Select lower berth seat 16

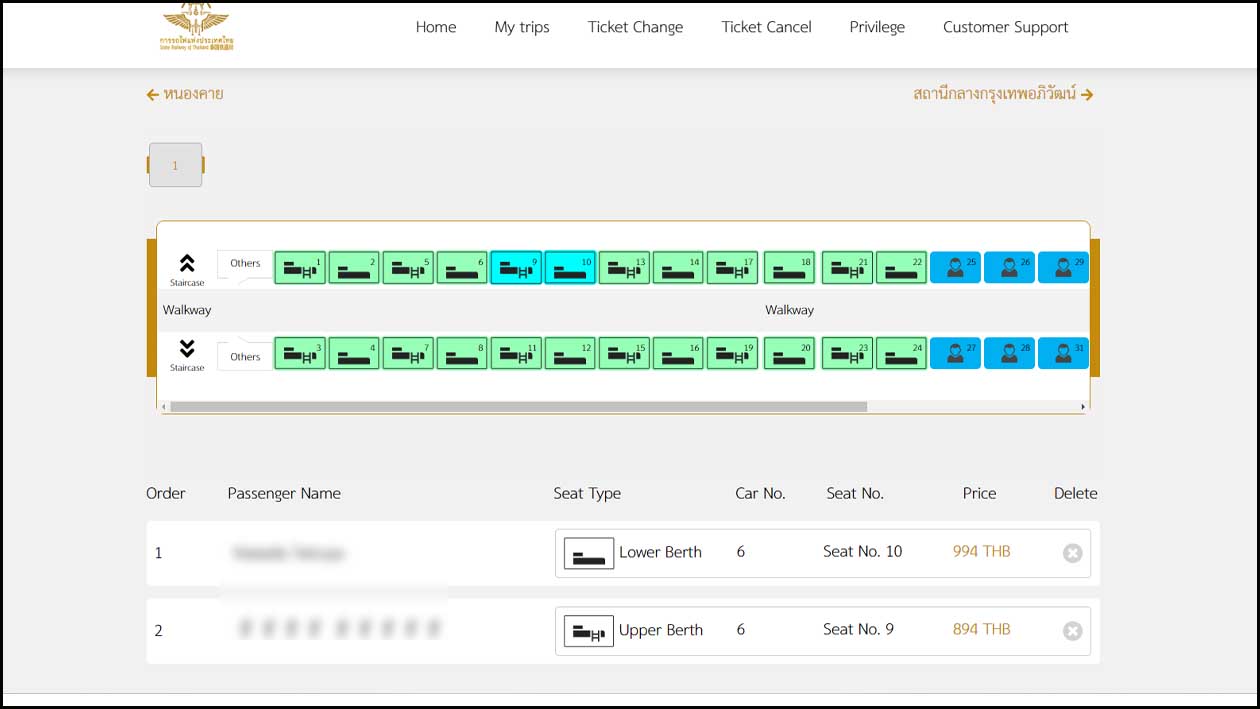(x=678, y=353)
